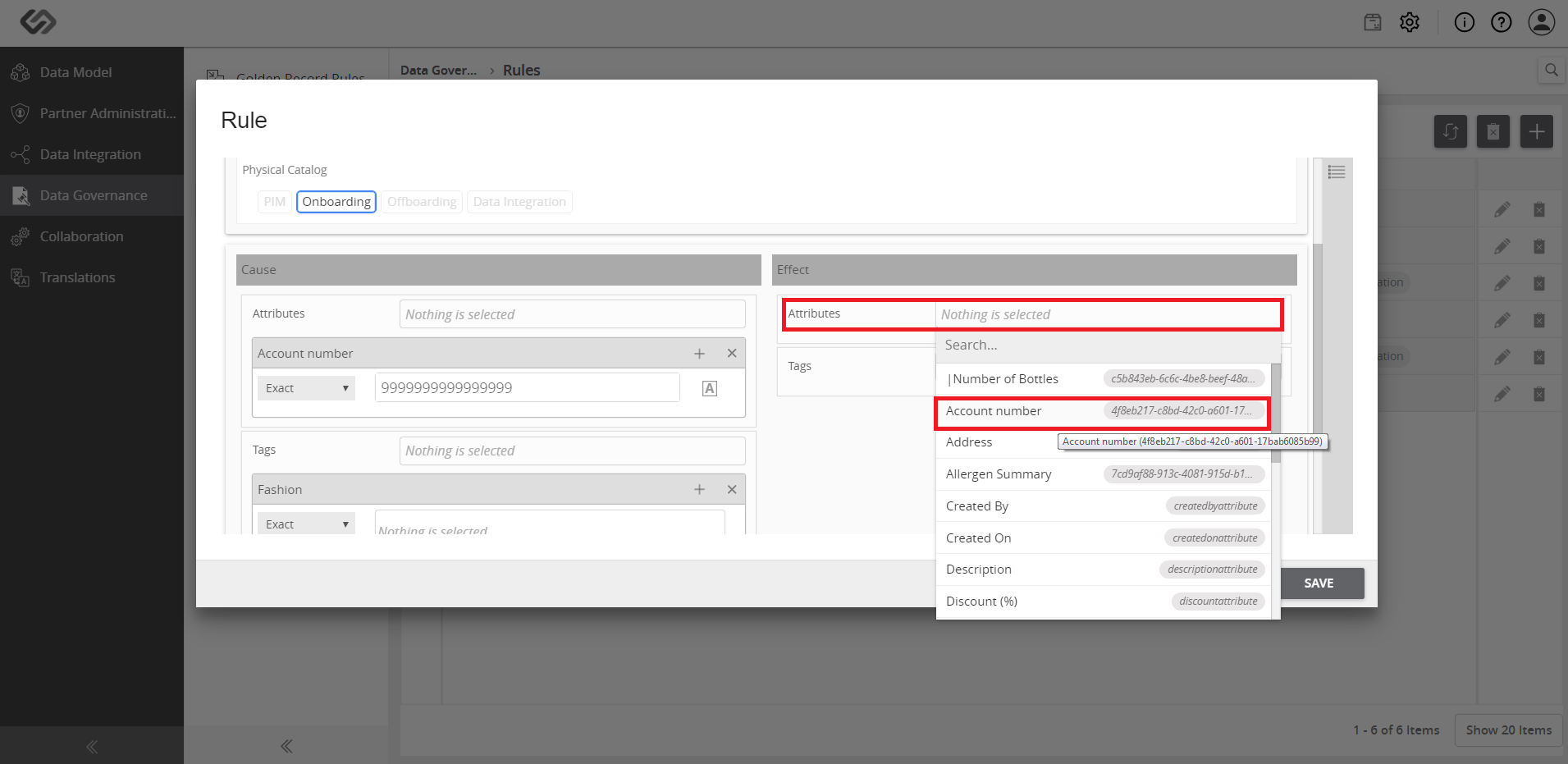Click the last row's trash delete icon
Screen dimensions: 1568x764
(x=1539, y=394)
